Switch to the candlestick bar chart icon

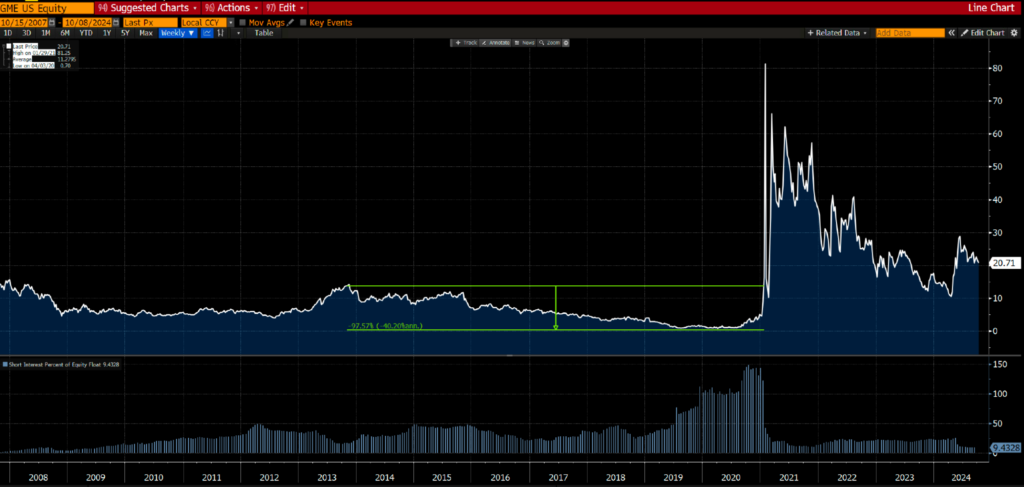[221, 33]
